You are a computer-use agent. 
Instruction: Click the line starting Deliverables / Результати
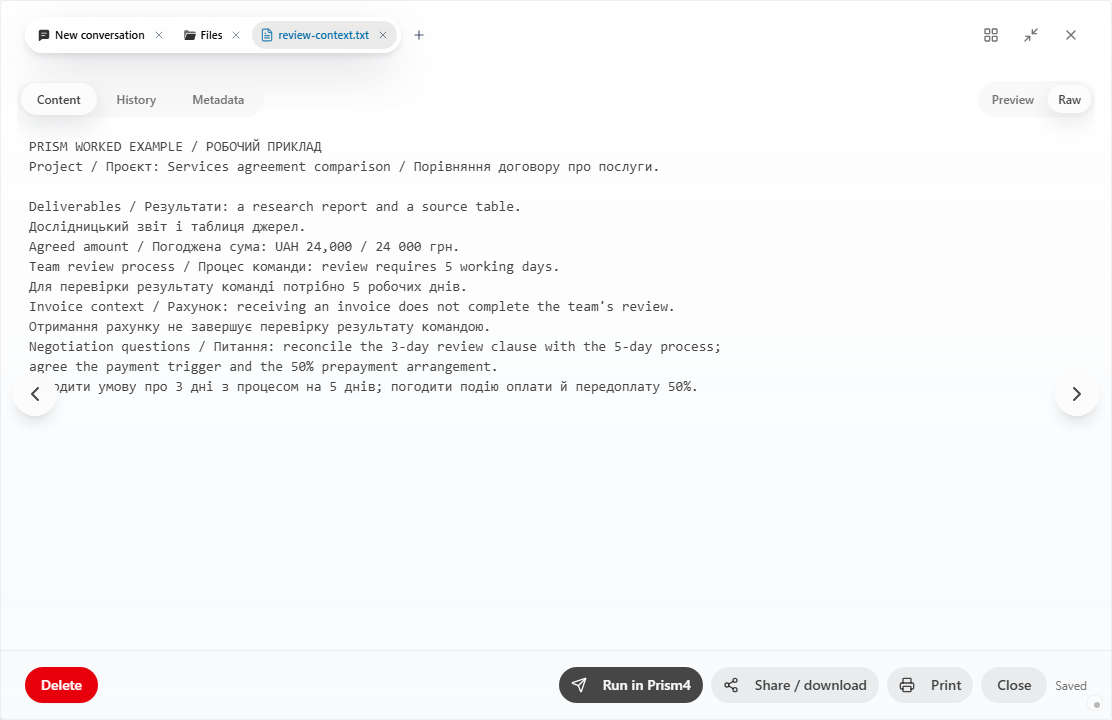click(x=274, y=206)
